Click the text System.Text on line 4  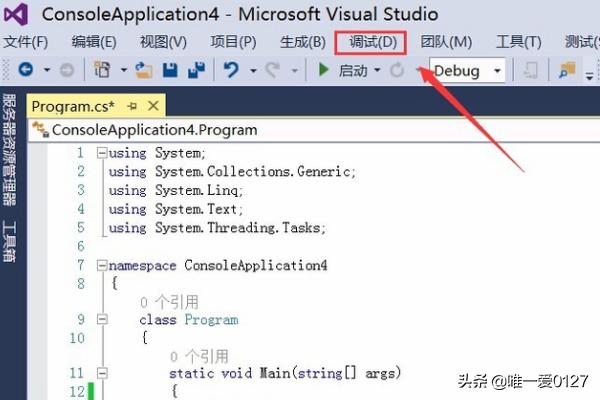point(196,209)
